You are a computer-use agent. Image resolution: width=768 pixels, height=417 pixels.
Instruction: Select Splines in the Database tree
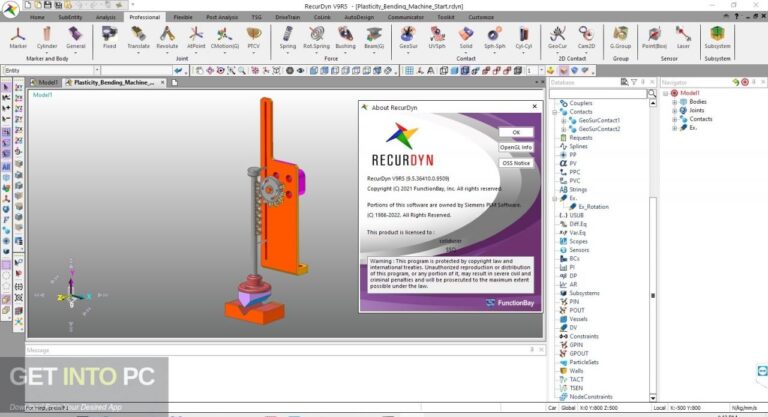[578, 146]
